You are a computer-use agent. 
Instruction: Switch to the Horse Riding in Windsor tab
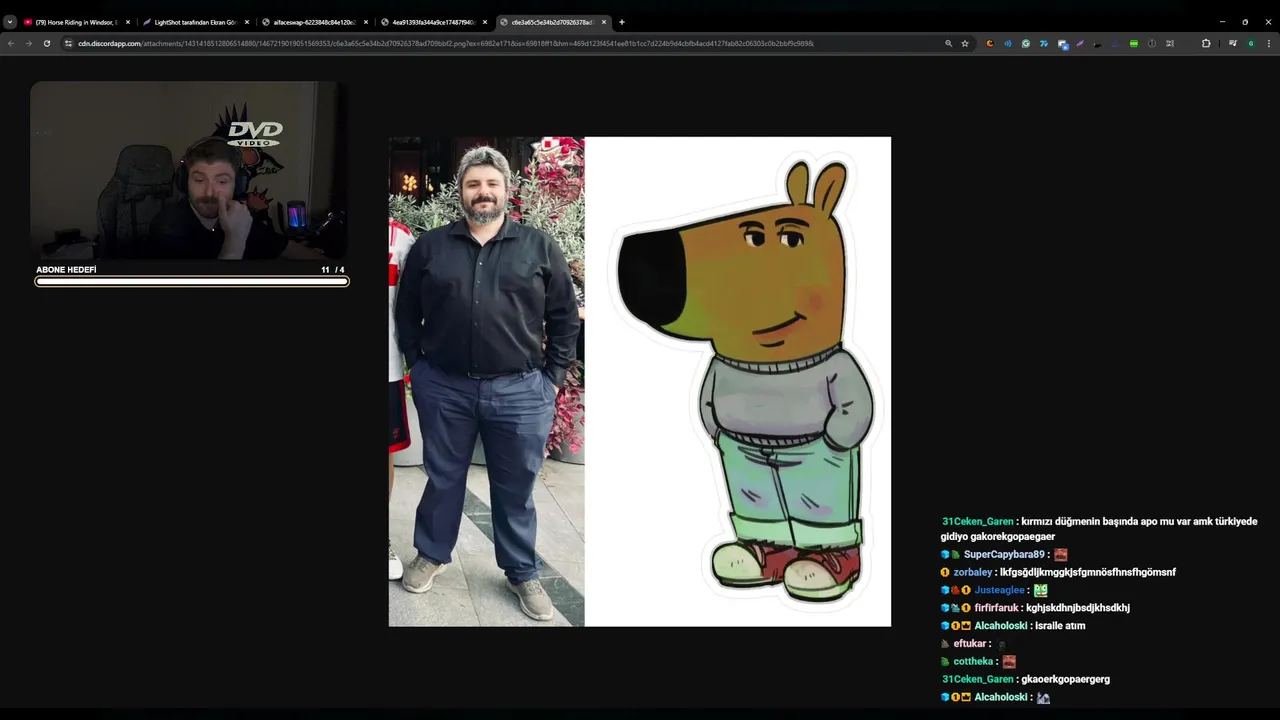(76, 22)
